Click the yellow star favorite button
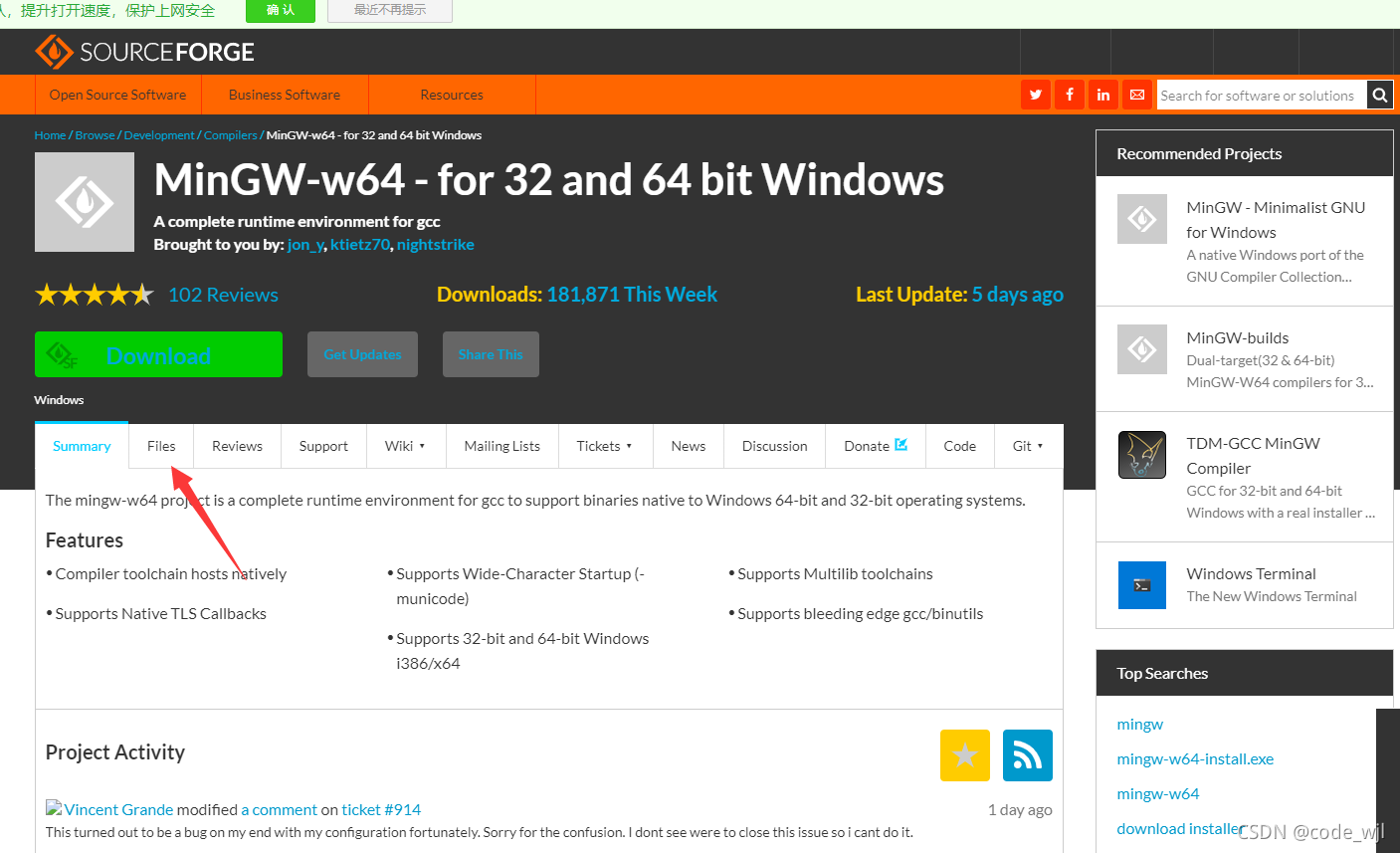This screenshot has height=853, width=1400. [x=965, y=755]
